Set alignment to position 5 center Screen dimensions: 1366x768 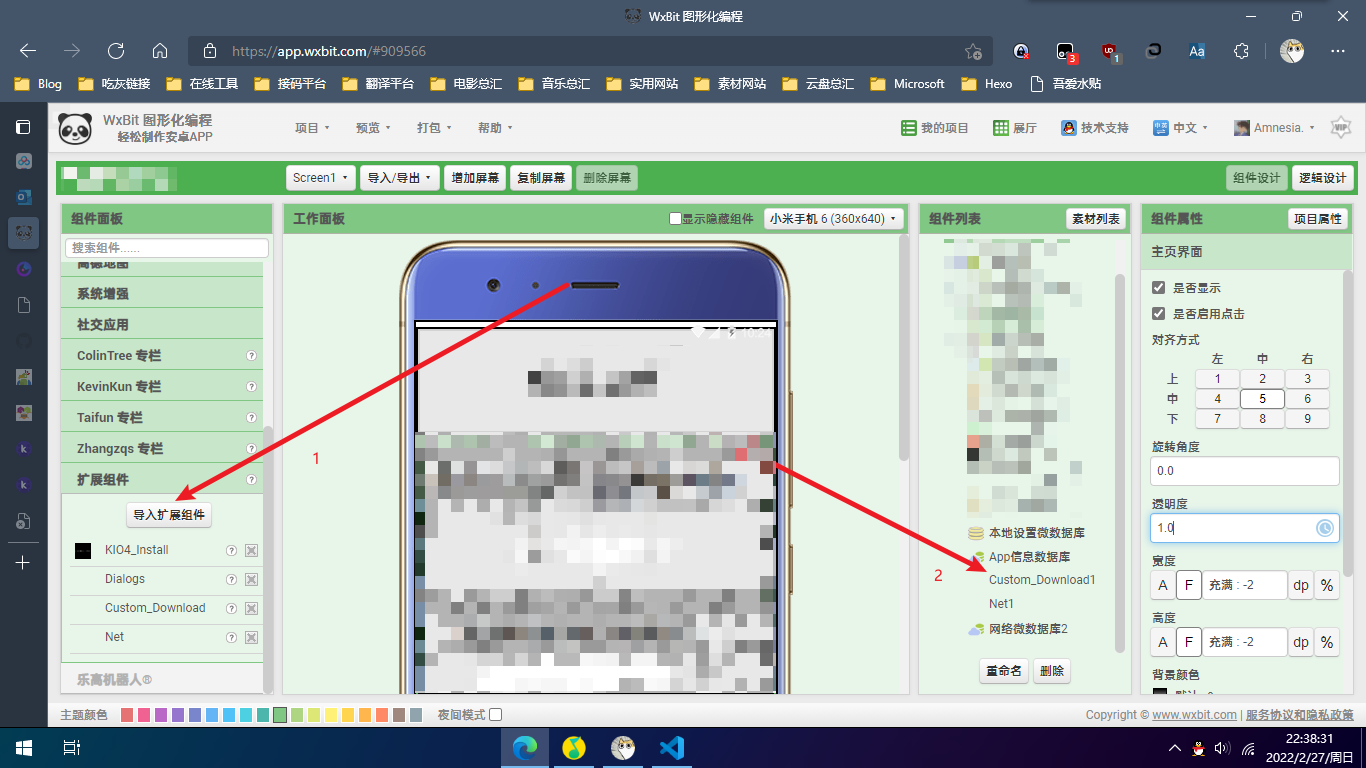coord(1262,399)
